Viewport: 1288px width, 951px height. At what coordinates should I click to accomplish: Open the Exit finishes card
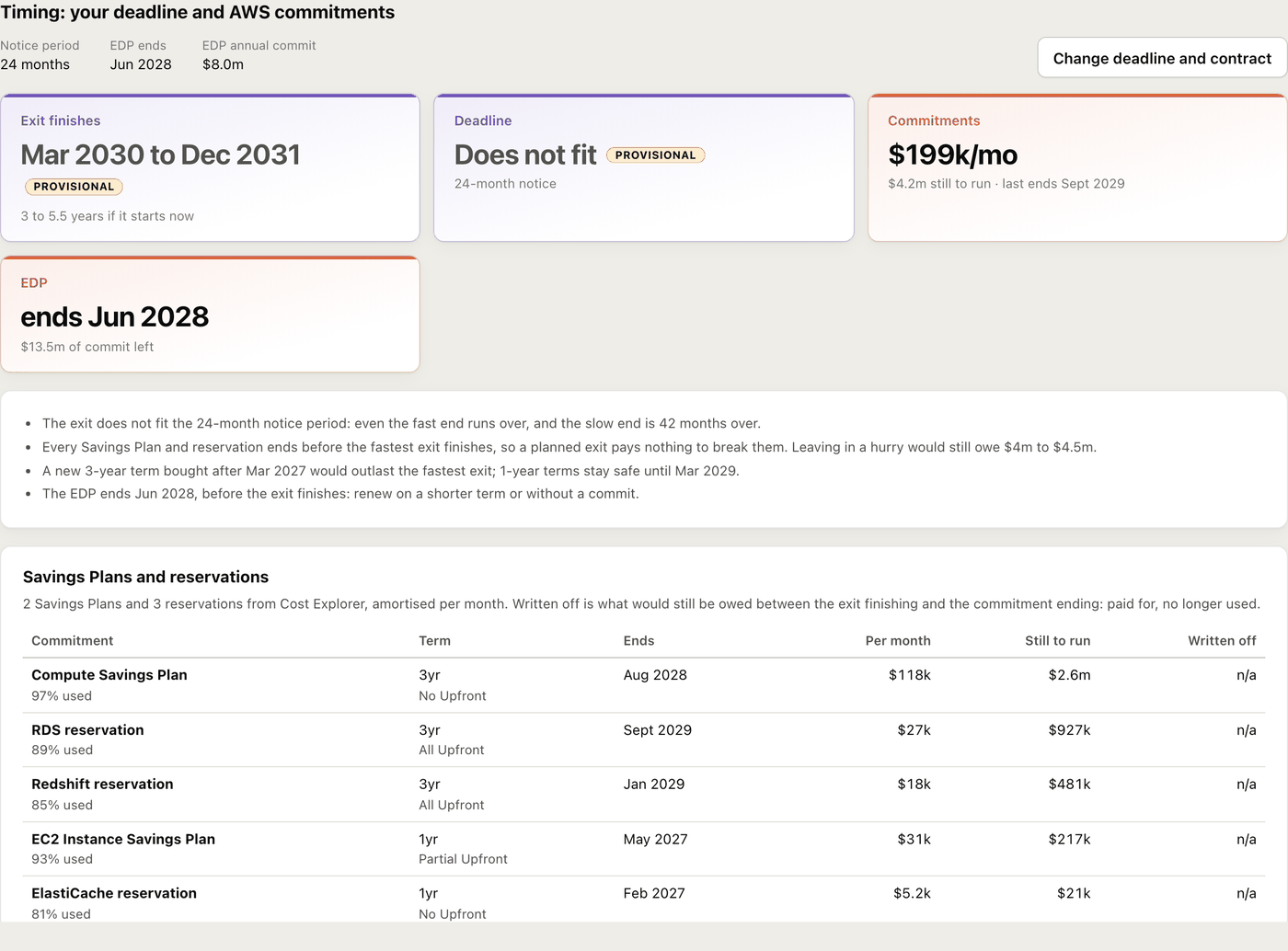tap(211, 167)
